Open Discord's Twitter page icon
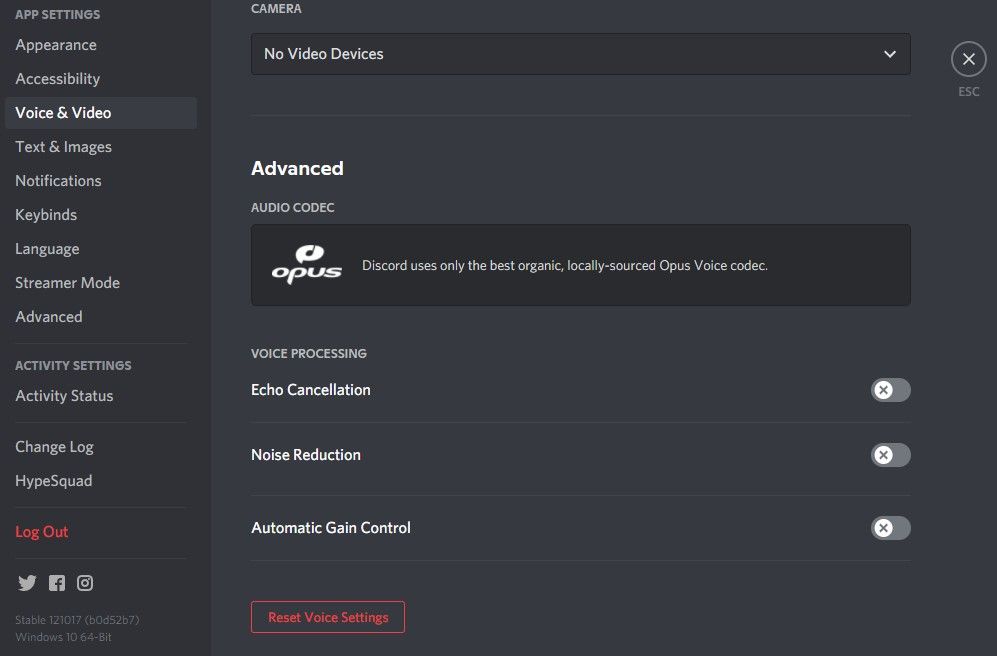This screenshot has height=656, width=997. (27, 583)
